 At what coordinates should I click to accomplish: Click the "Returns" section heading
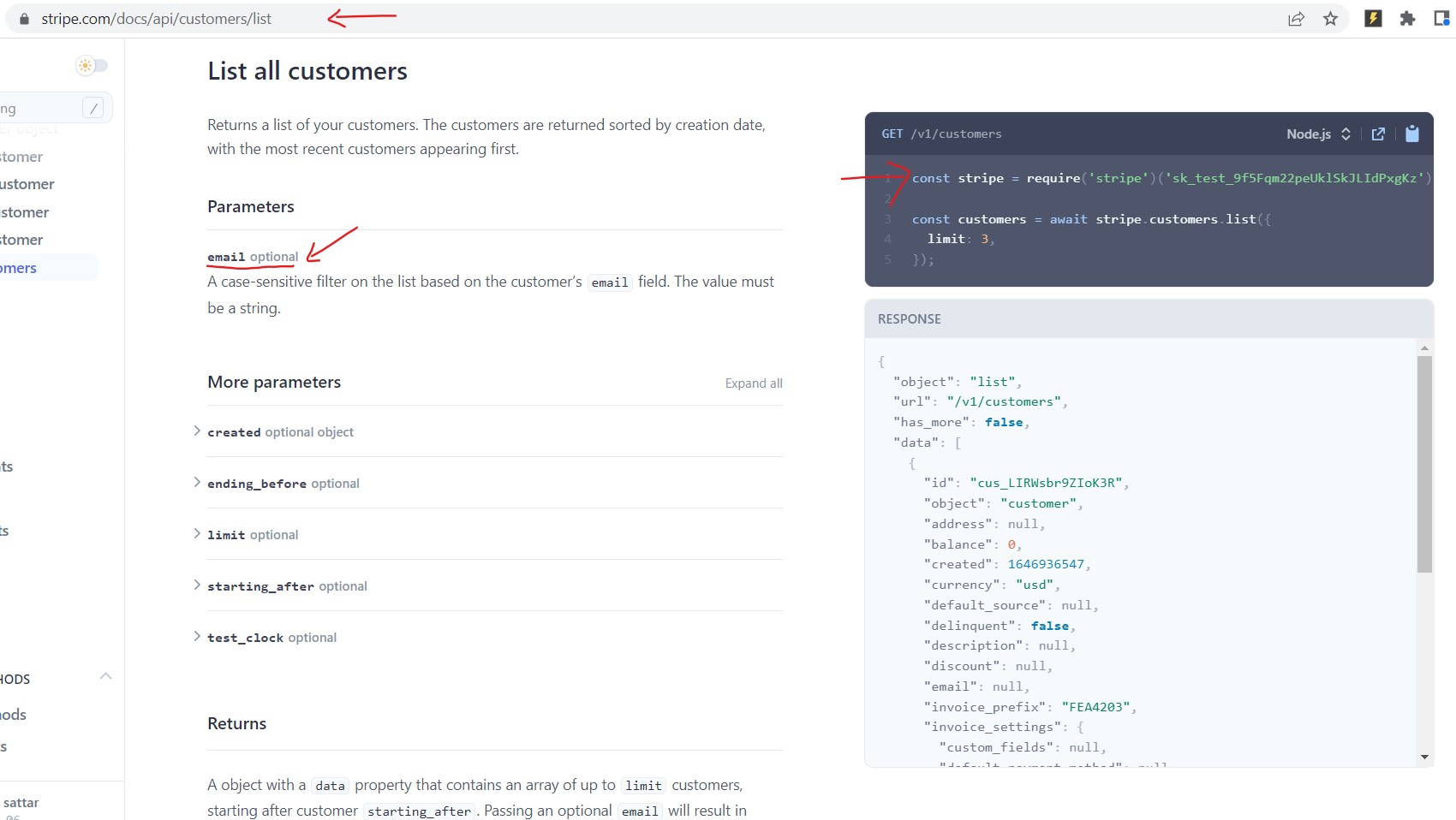click(x=236, y=723)
